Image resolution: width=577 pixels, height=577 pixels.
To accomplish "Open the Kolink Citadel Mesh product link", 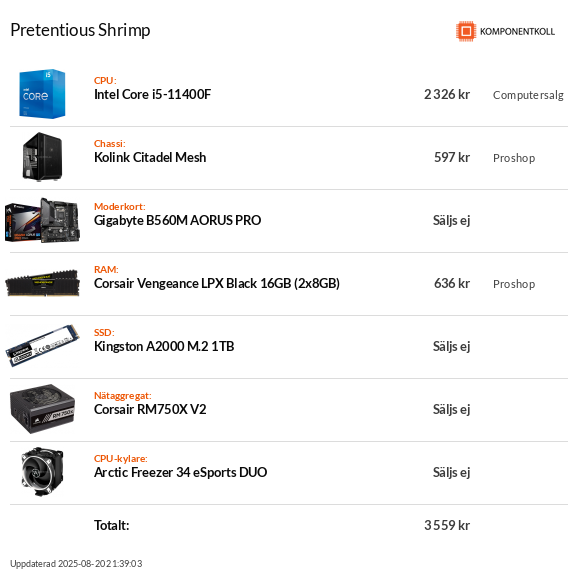I will click(x=150, y=157).
